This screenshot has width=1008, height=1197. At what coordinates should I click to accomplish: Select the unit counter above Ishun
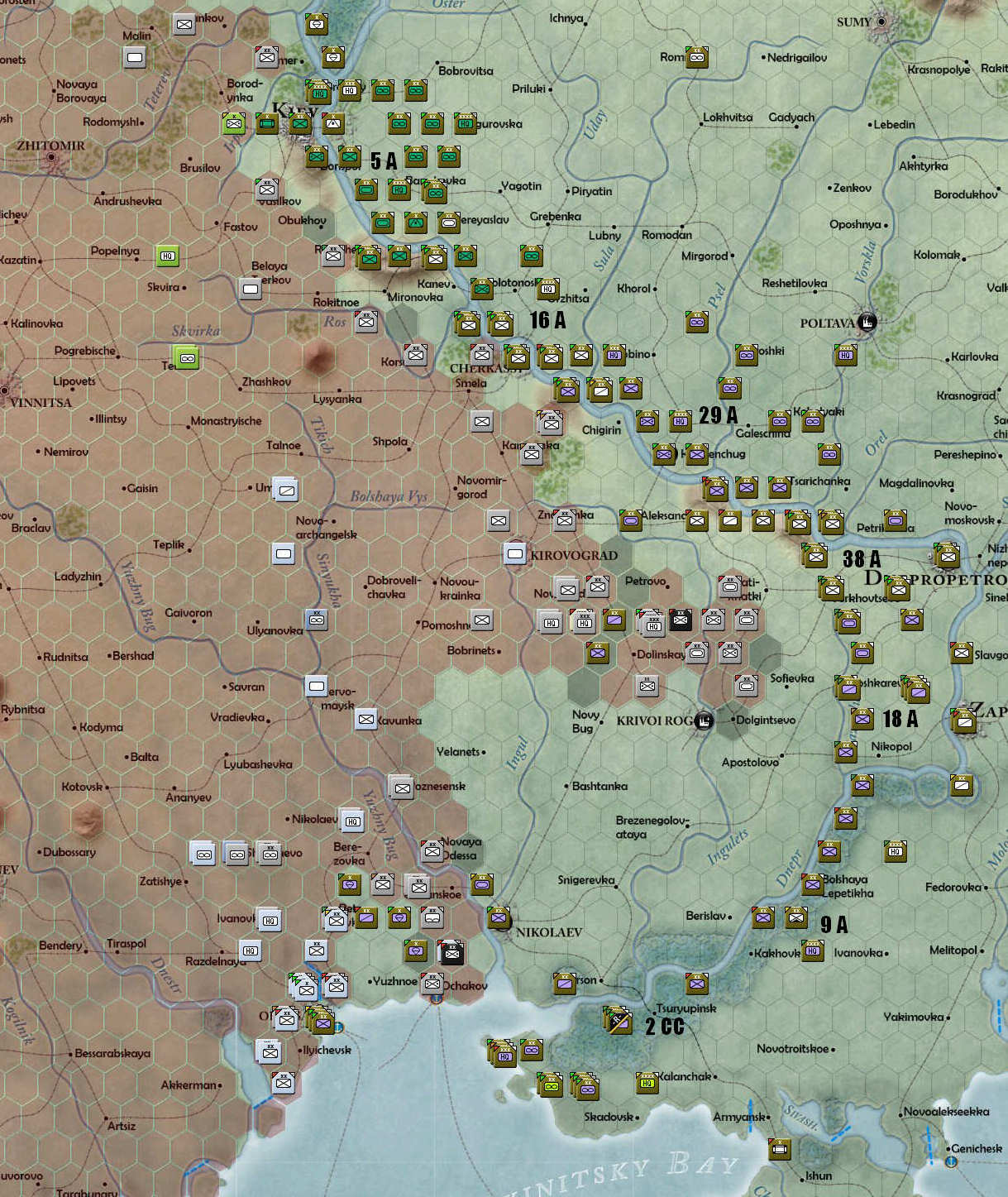click(780, 1148)
